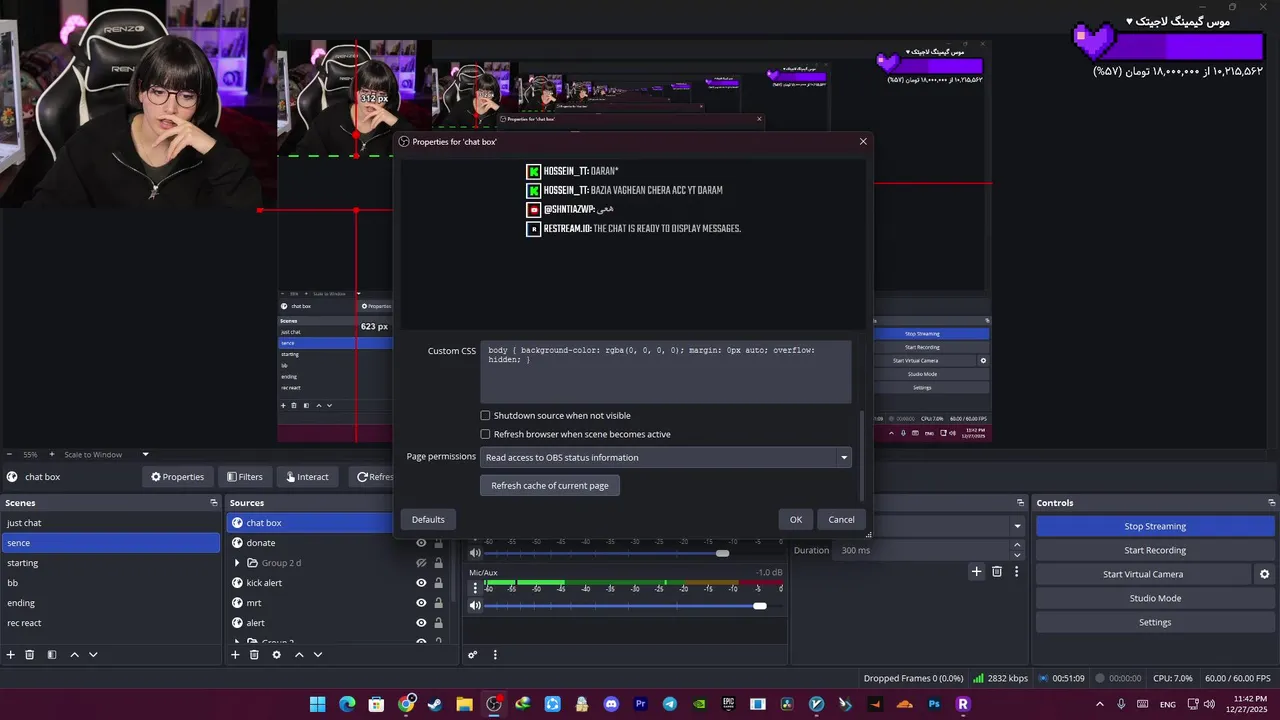The image size is (1280, 720).
Task: Open Filters for the chat box source
Action: click(x=245, y=477)
